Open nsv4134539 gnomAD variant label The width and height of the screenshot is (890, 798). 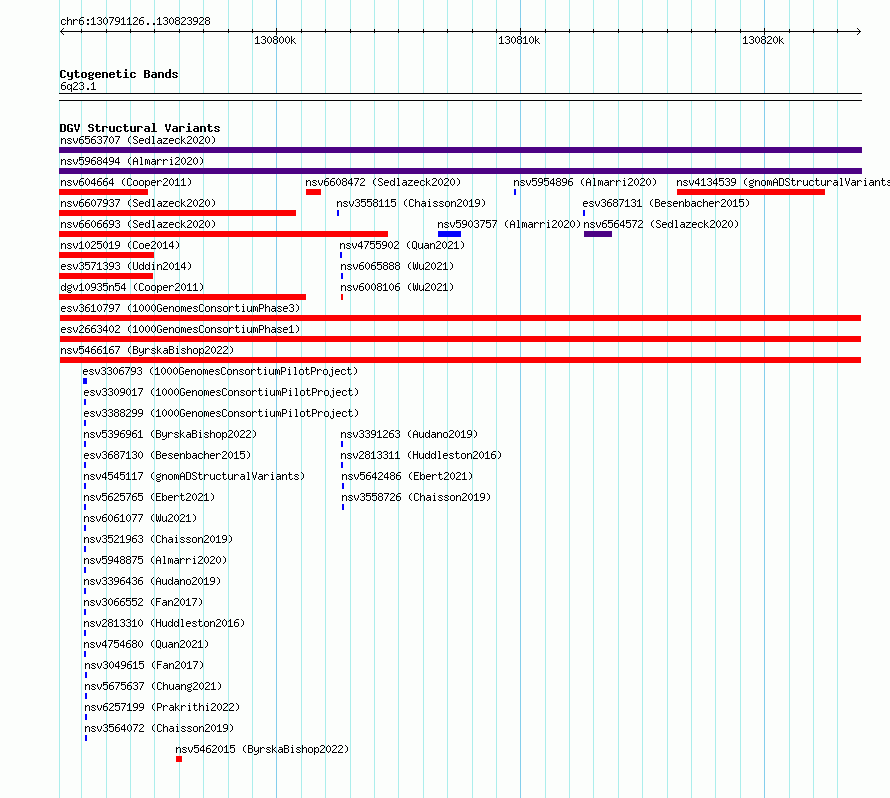coord(783,182)
